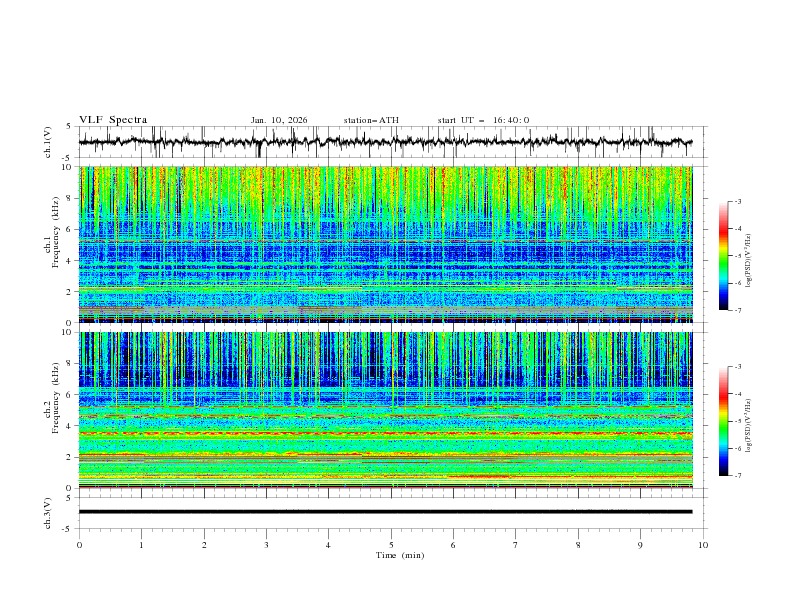Click the ch.2 spectrogram color scale bar

(x=723, y=421)
